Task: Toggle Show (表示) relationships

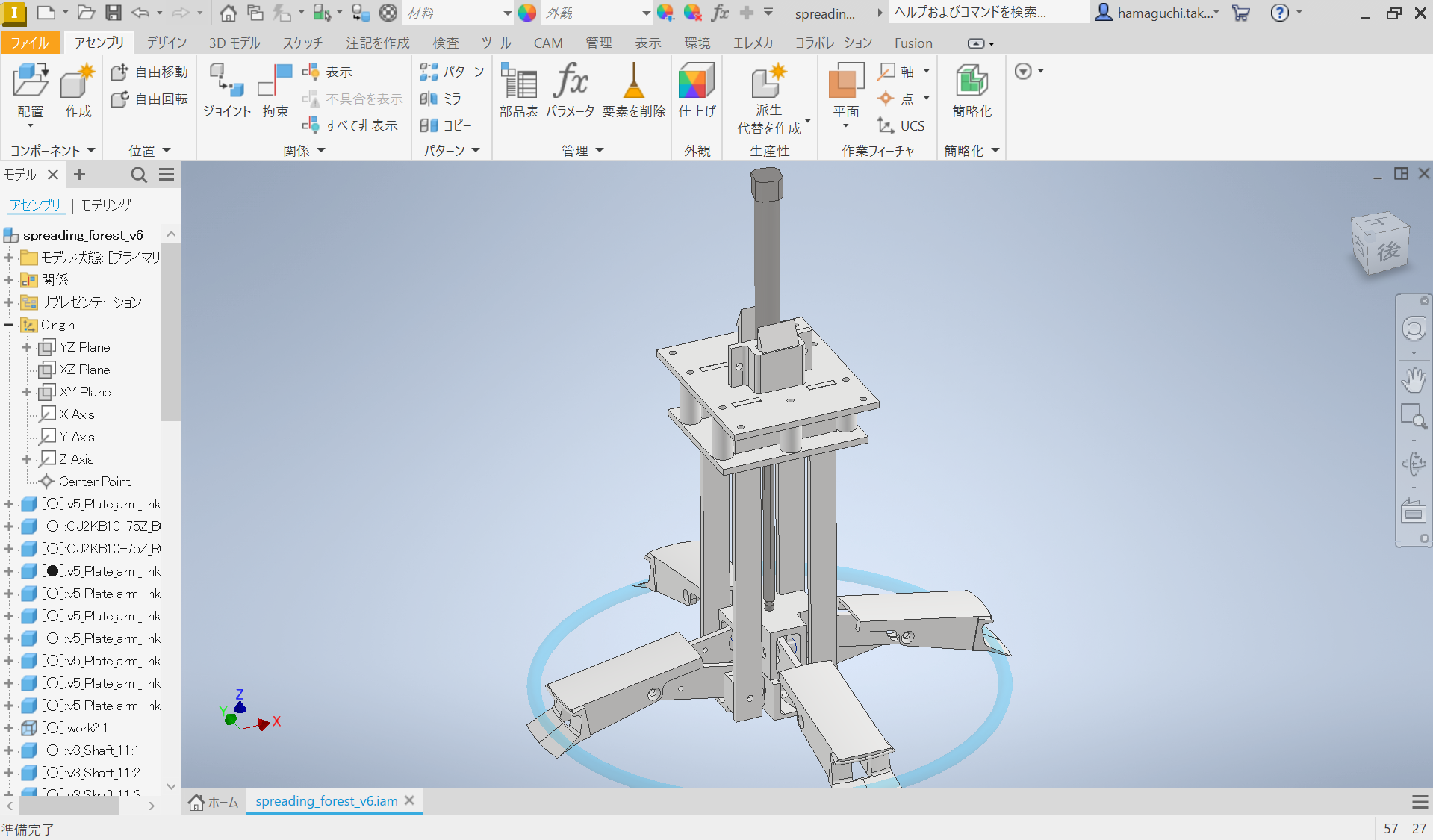Action: click(329, 72)
